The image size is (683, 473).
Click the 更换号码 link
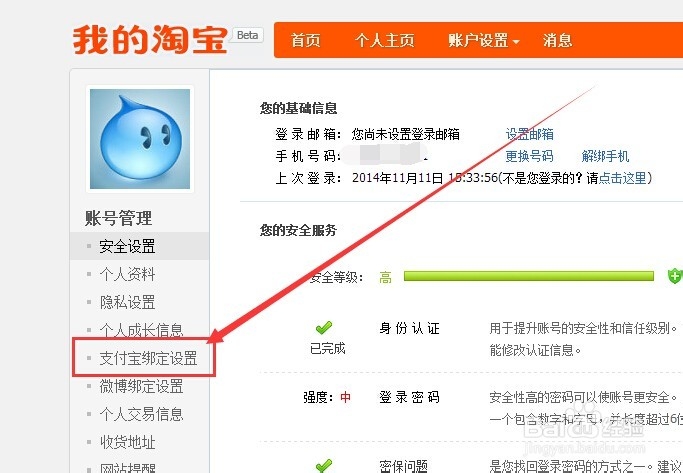click(x=529, y=156)
